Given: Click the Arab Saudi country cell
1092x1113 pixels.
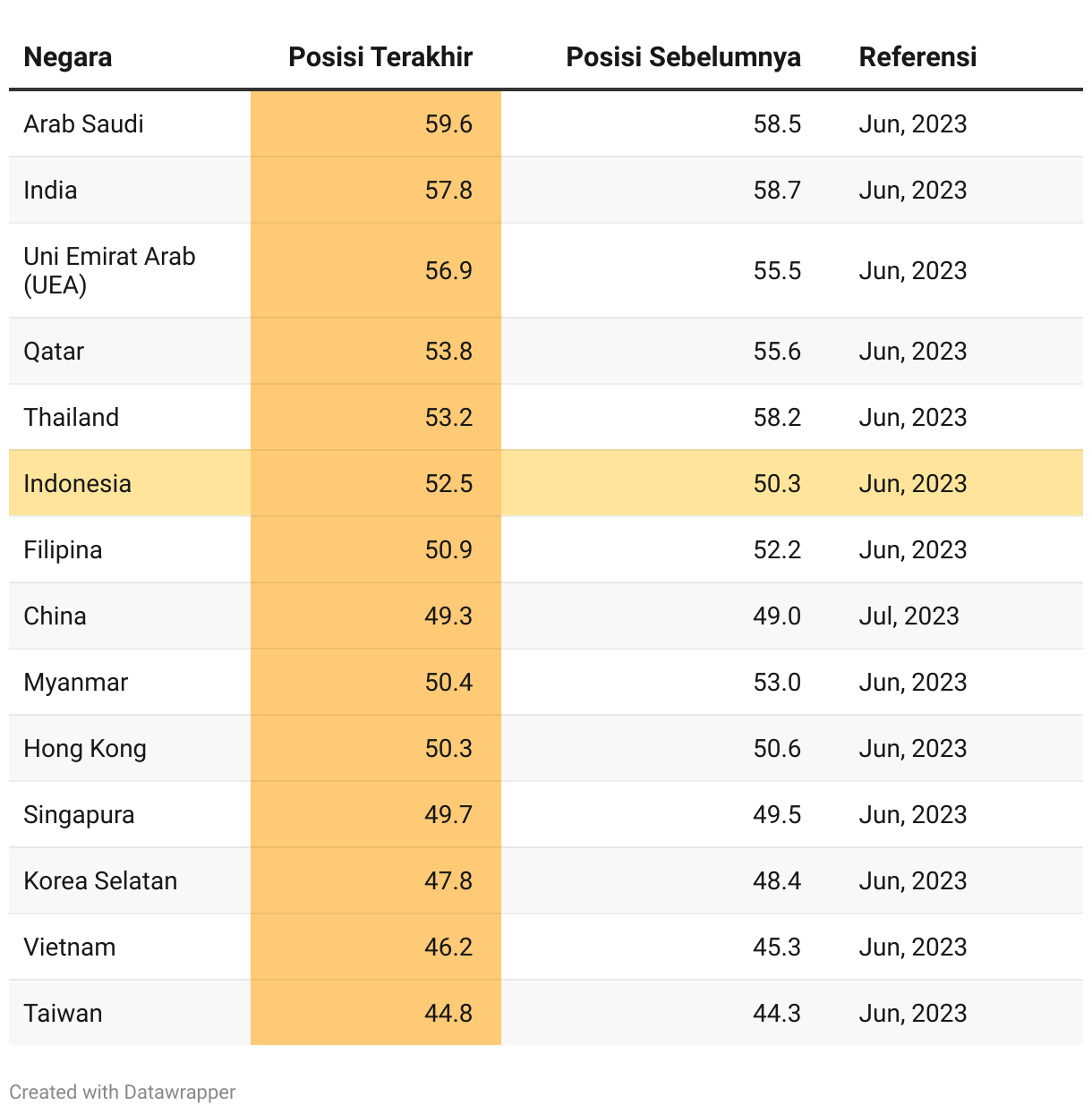Looking at the screenshot, I should (84, 124).
